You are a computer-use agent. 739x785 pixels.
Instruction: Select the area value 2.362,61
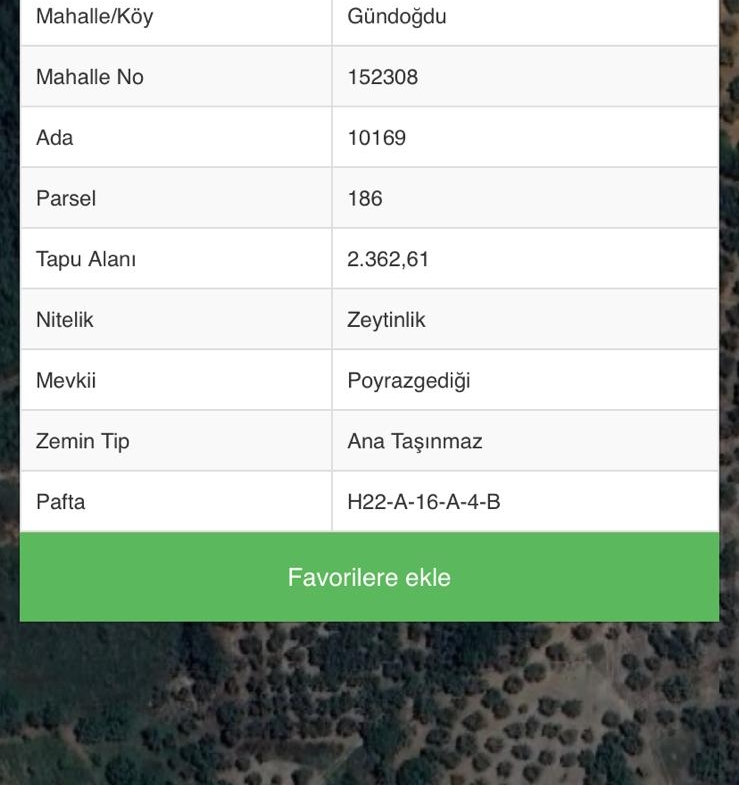coord(388,259)
